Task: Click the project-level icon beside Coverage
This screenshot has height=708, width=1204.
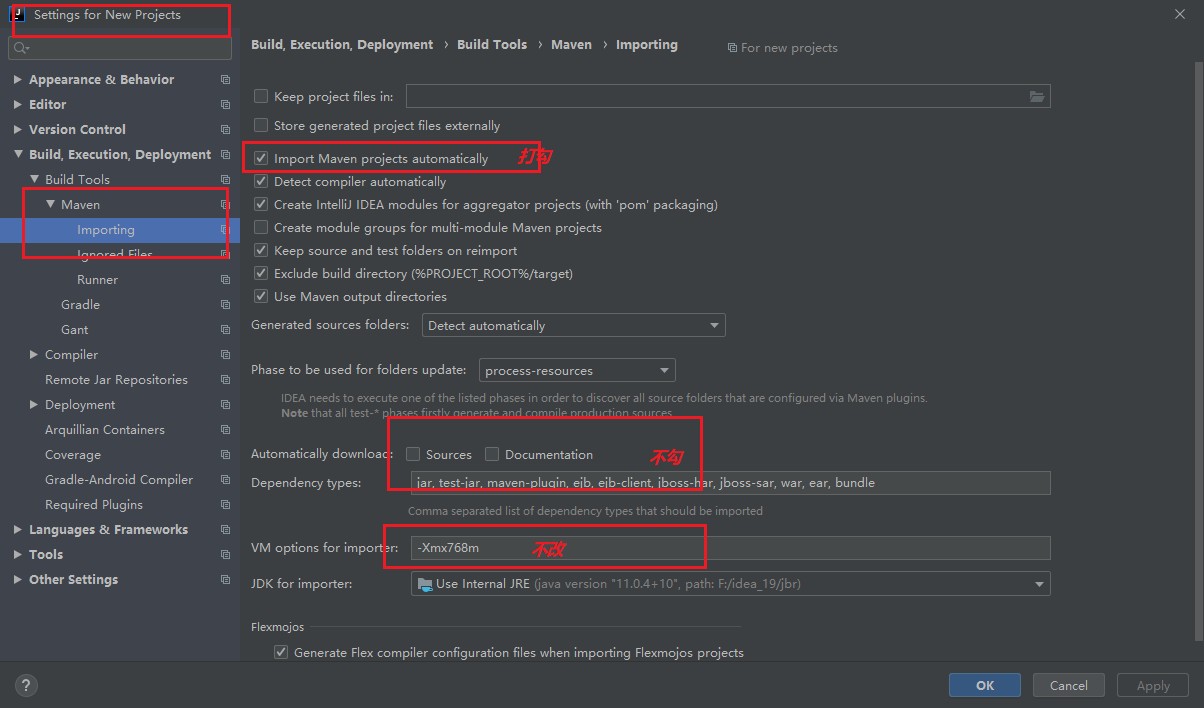Action: click(225, 455)
